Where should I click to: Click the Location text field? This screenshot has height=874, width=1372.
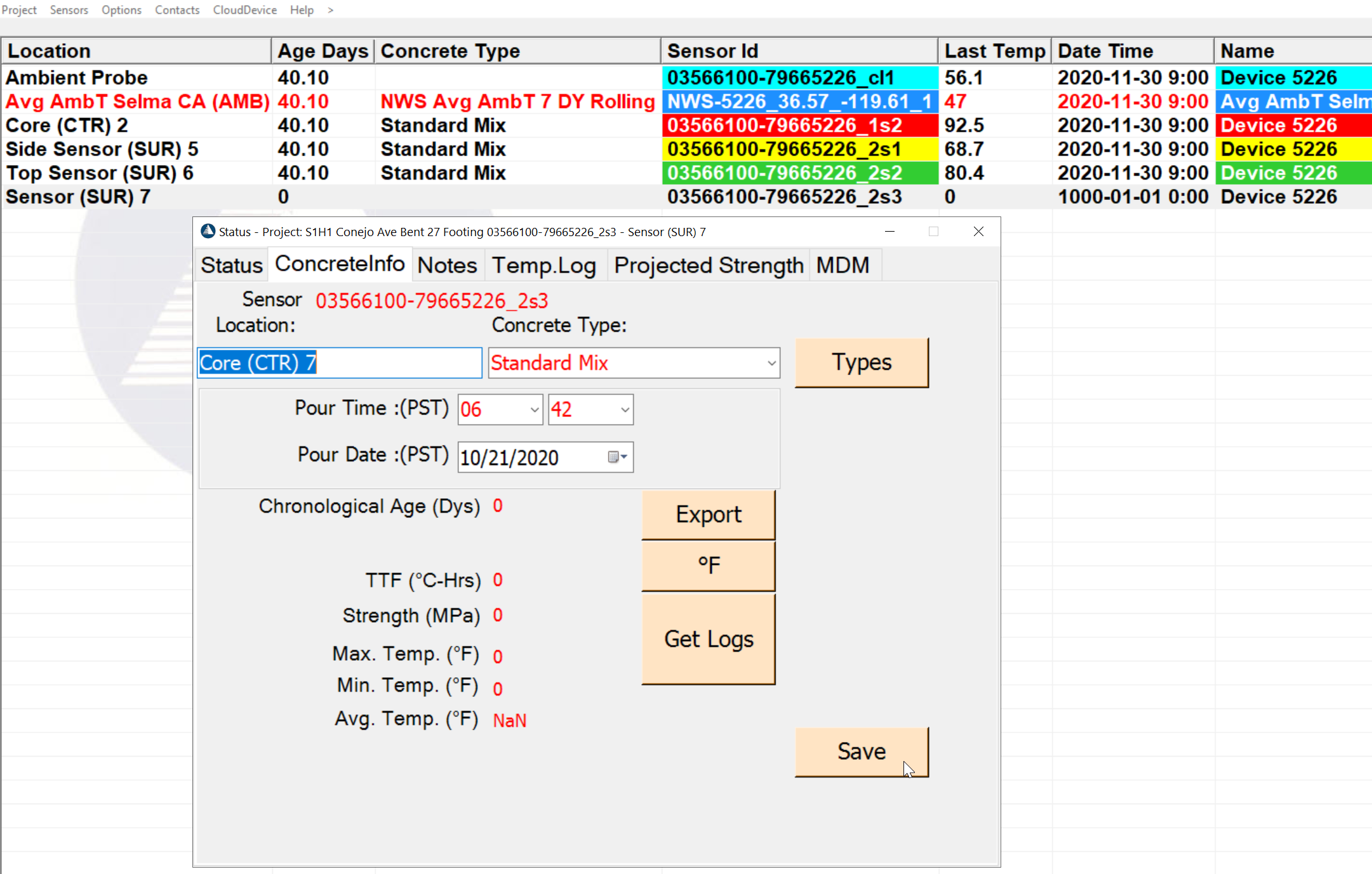tap(340, 363)
